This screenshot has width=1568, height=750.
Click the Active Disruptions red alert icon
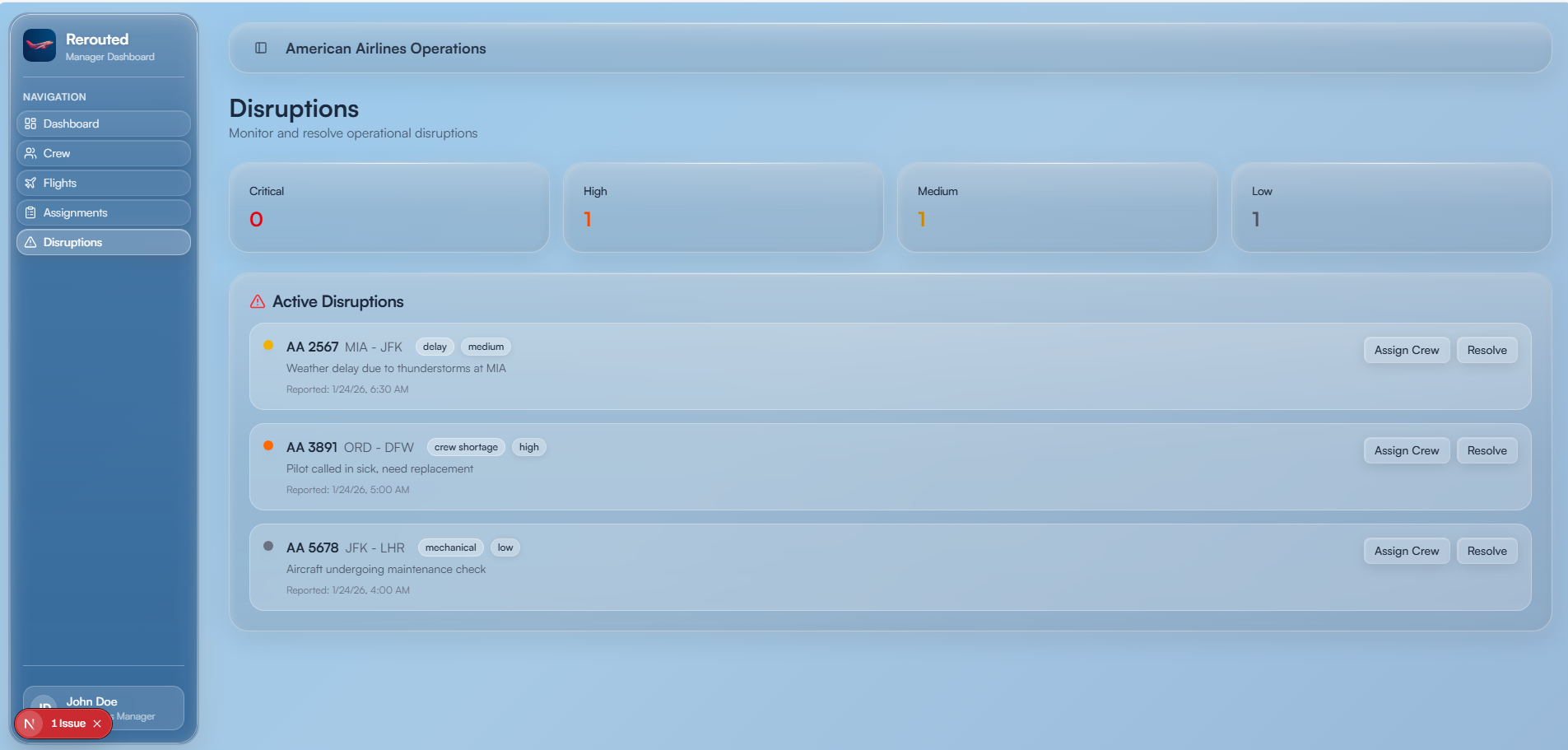(x=258, y=301)
